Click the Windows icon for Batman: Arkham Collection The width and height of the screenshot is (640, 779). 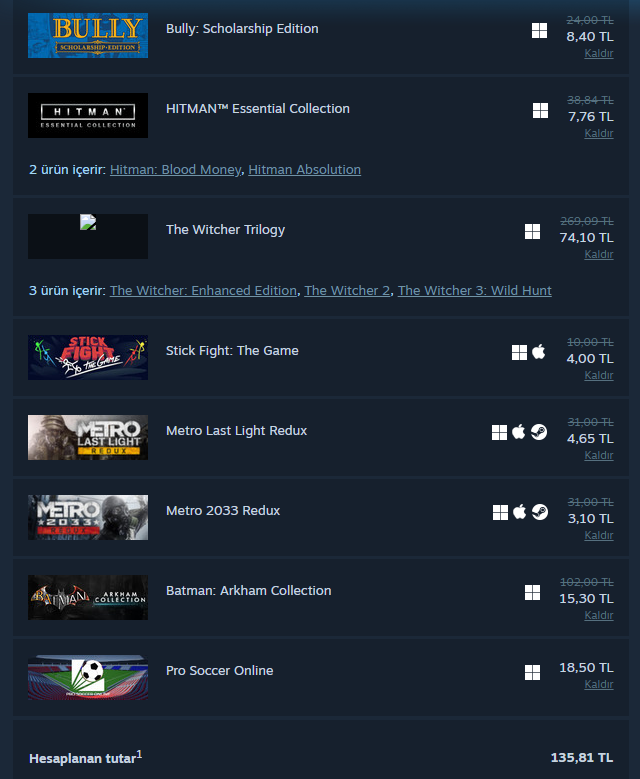tap(532, 592)
